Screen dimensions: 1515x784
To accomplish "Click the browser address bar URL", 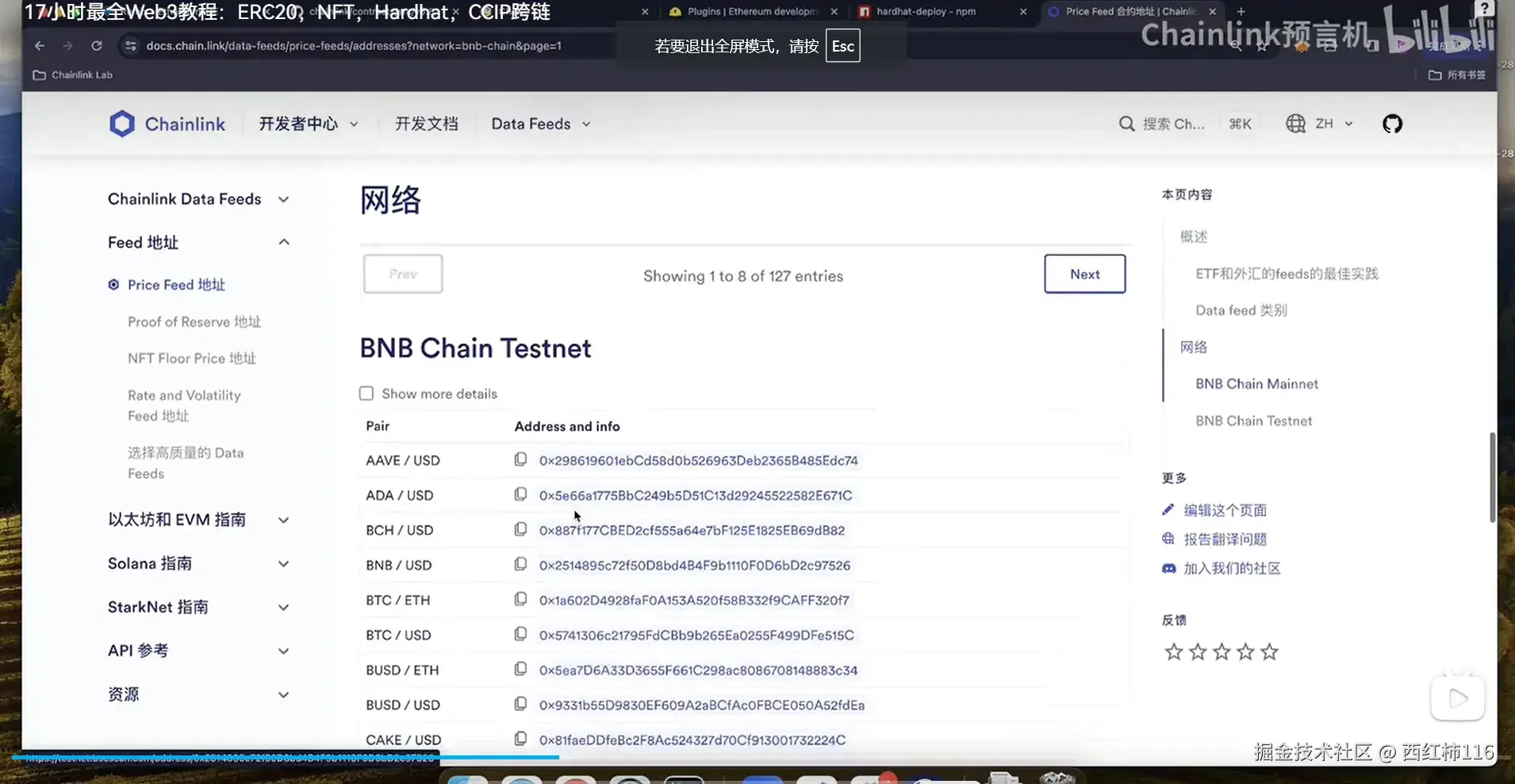I will click(x=354, y=46).
